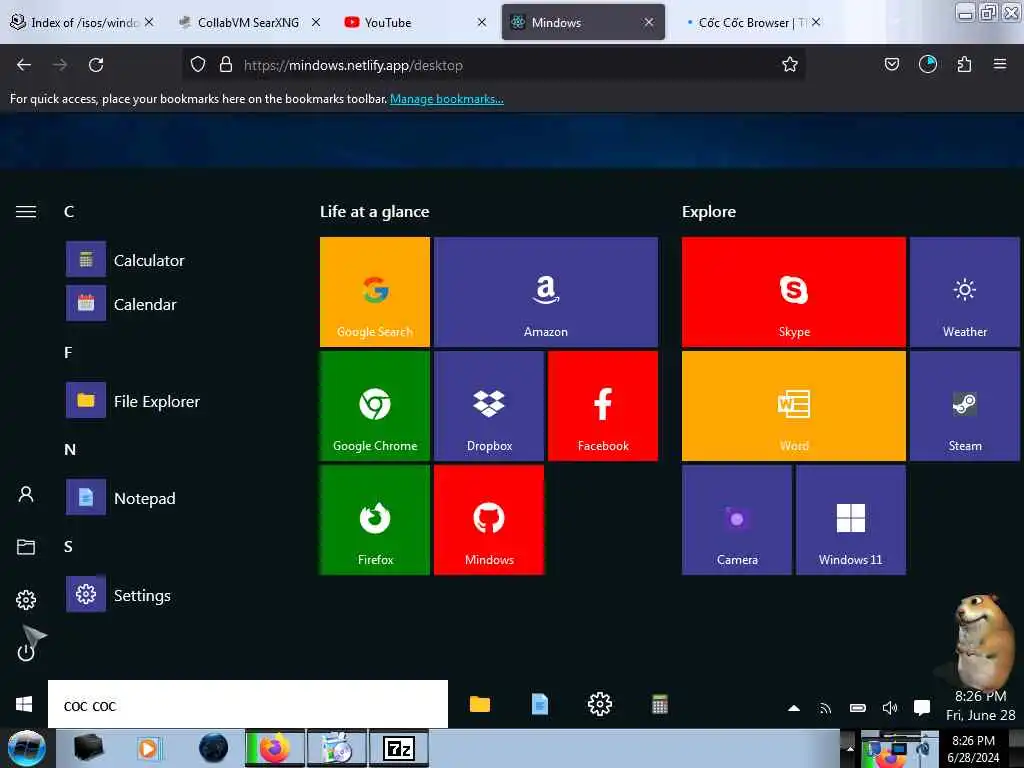Open Notepad from Mindows taskbar
This screenshot has height=768, width=1024.
pos(539,704)
